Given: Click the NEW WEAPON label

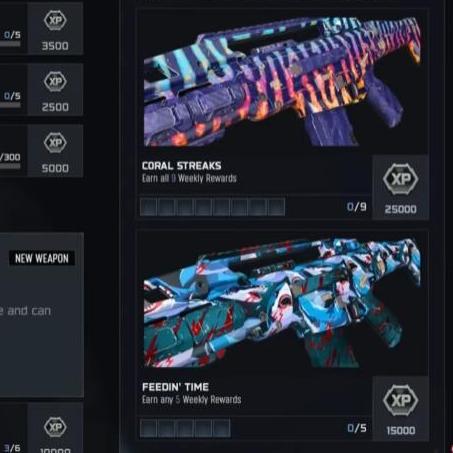Looking at the screenshot, I should [42, 258].
